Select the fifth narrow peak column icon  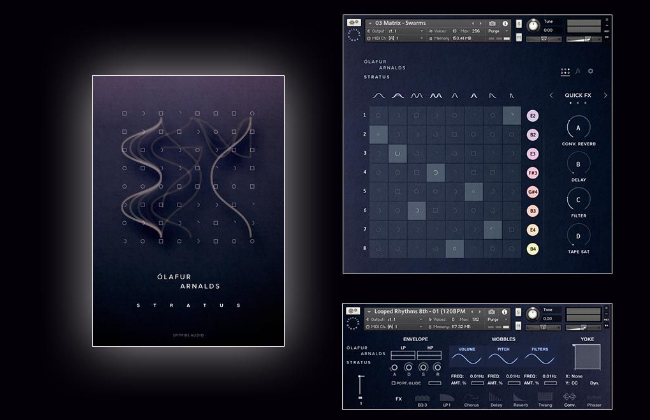pyautogui.click(x=455, y=96)
